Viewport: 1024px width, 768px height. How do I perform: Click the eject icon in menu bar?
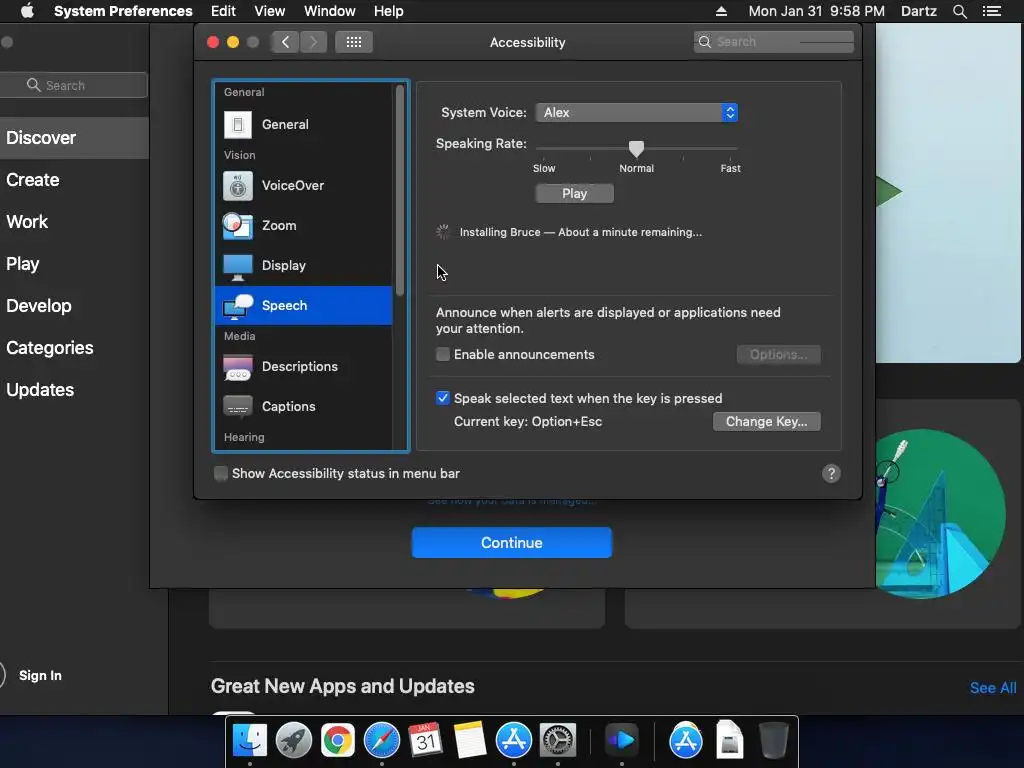721,11
